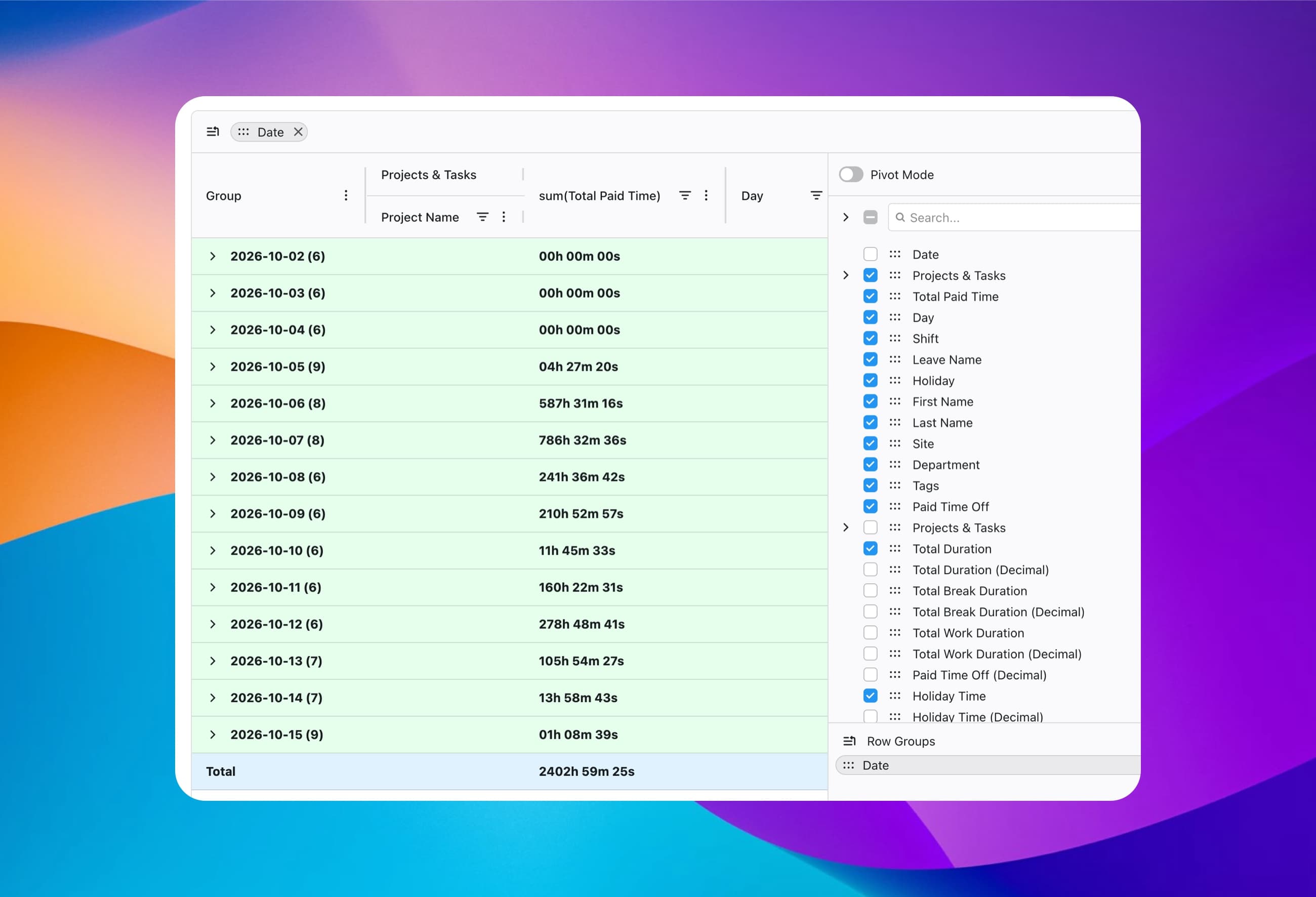This screenshot has width=1316, height=897.
Task: Open filter for Day column
Action: click(816, 195)
